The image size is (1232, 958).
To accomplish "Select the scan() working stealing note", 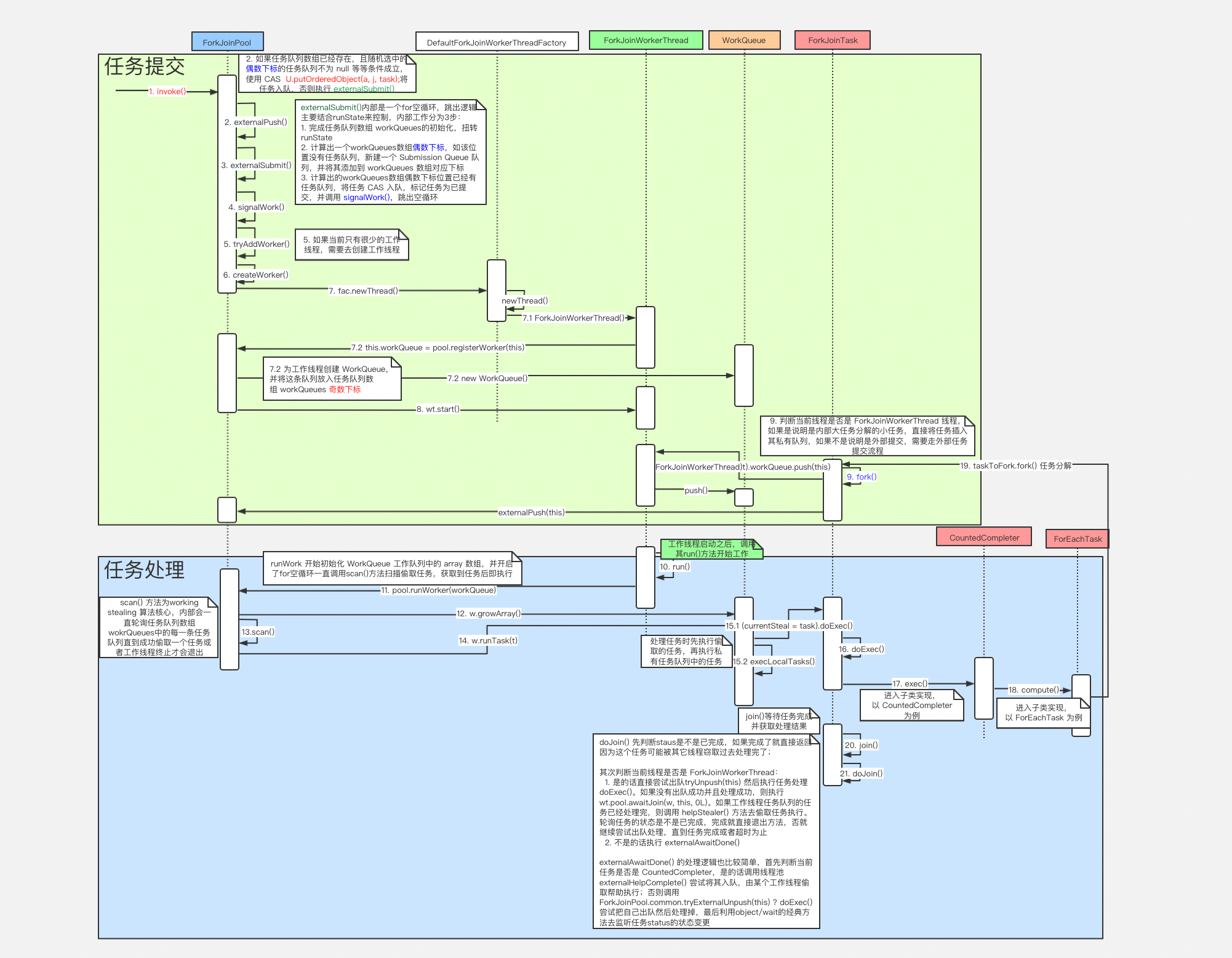I will pos(159,627).
